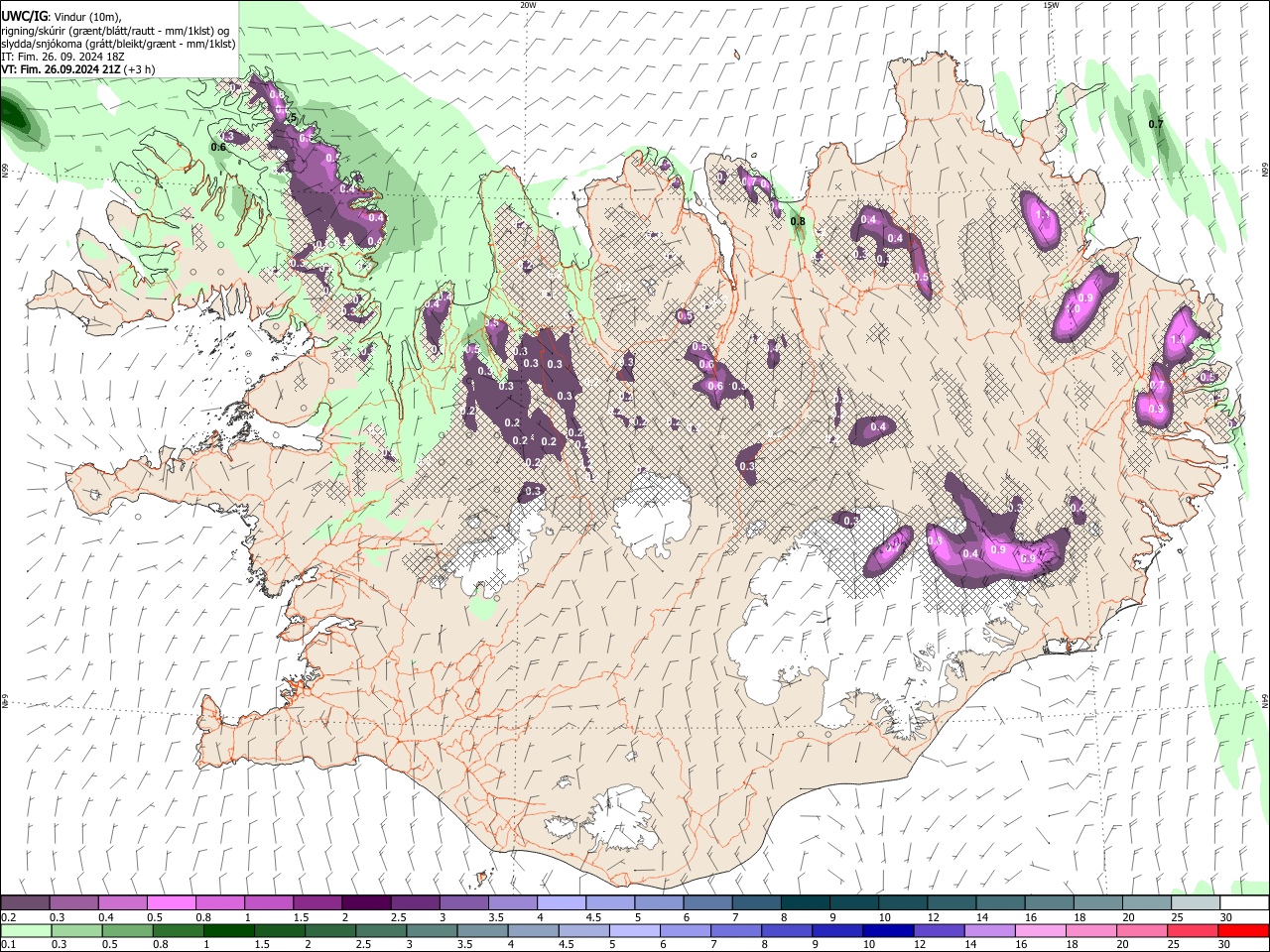Click '30' label on the upper legend row

click(x=1226, y=917)
